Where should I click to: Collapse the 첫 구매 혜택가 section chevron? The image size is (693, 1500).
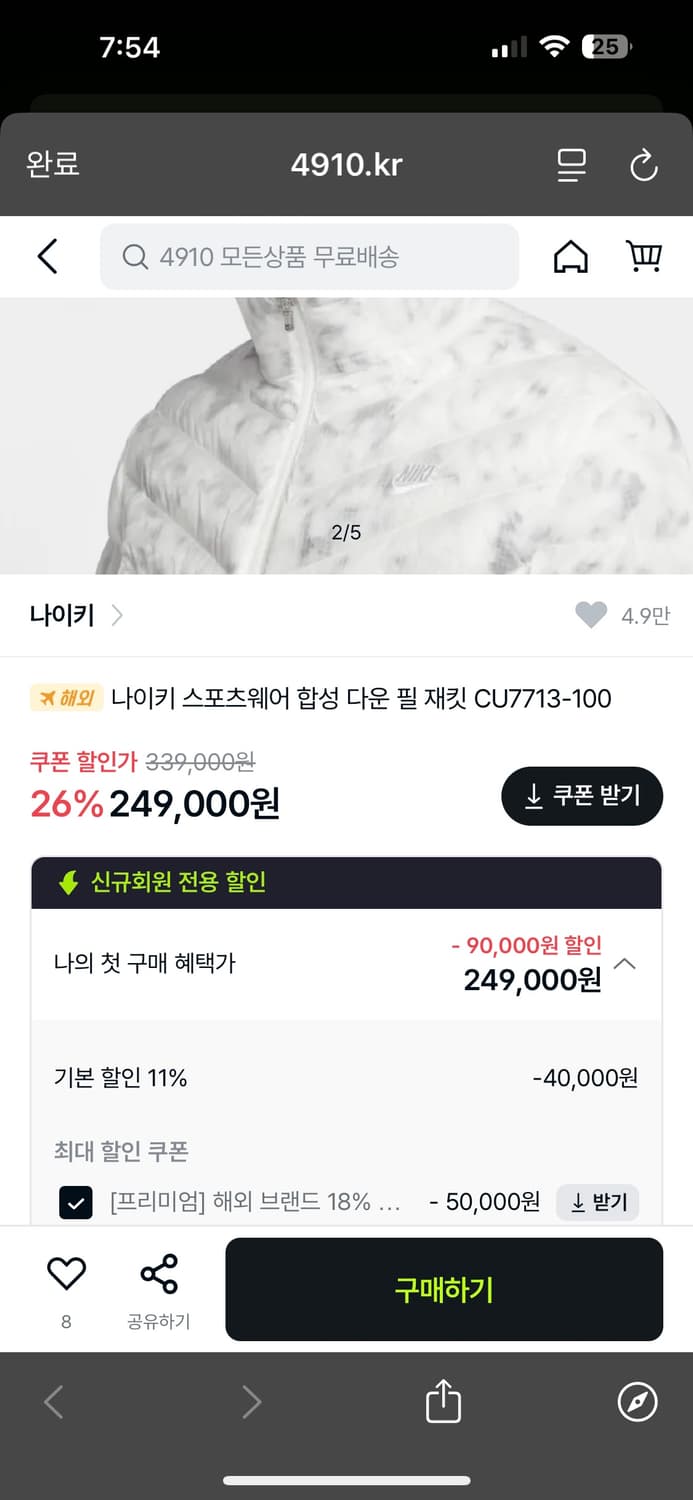(x=625, y=964)
